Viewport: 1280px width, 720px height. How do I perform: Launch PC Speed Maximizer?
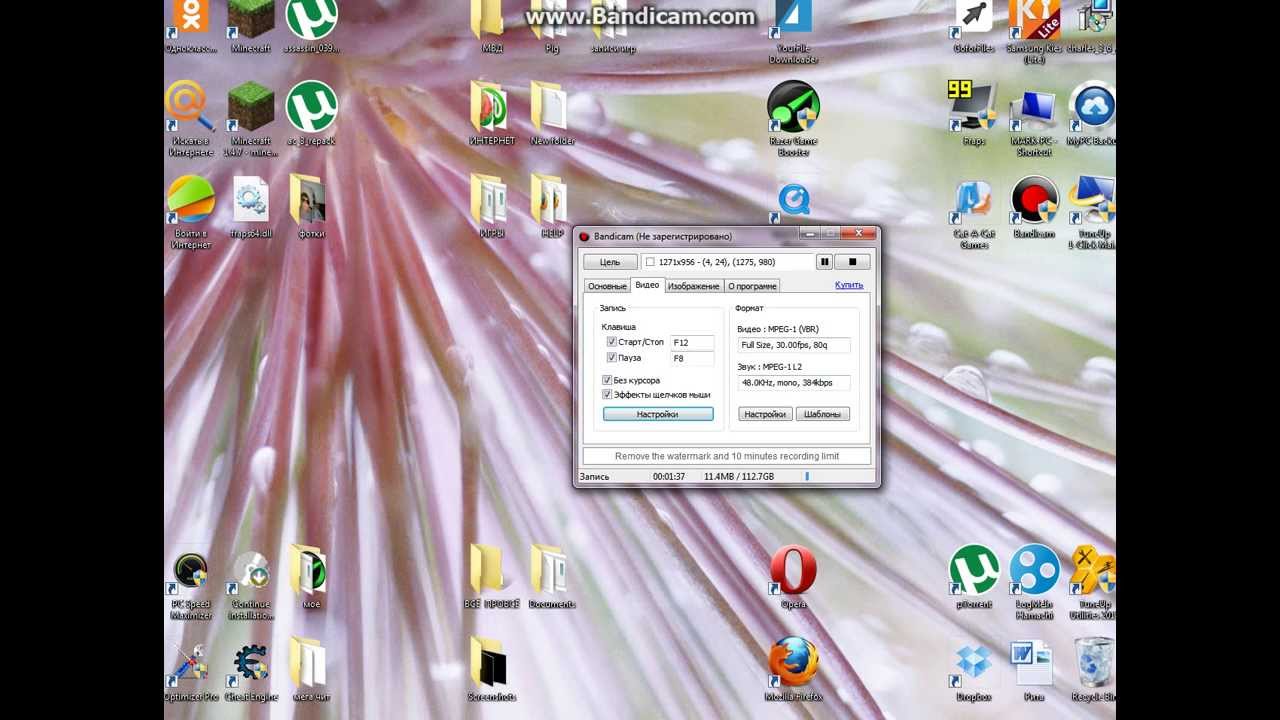[190, 585]
